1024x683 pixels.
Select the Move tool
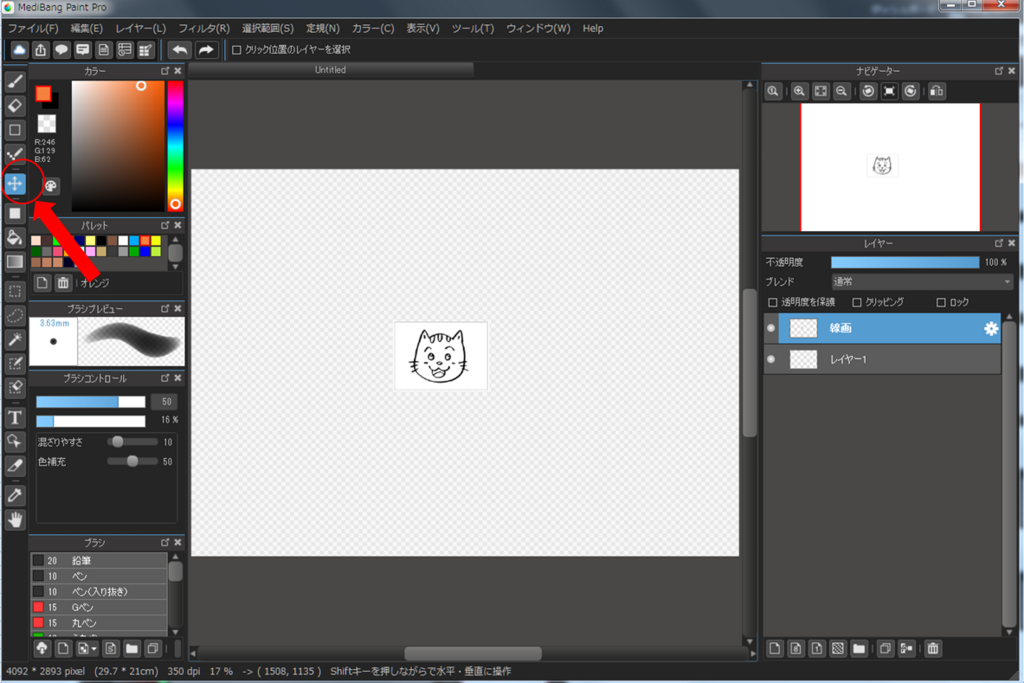coord(15,184)
